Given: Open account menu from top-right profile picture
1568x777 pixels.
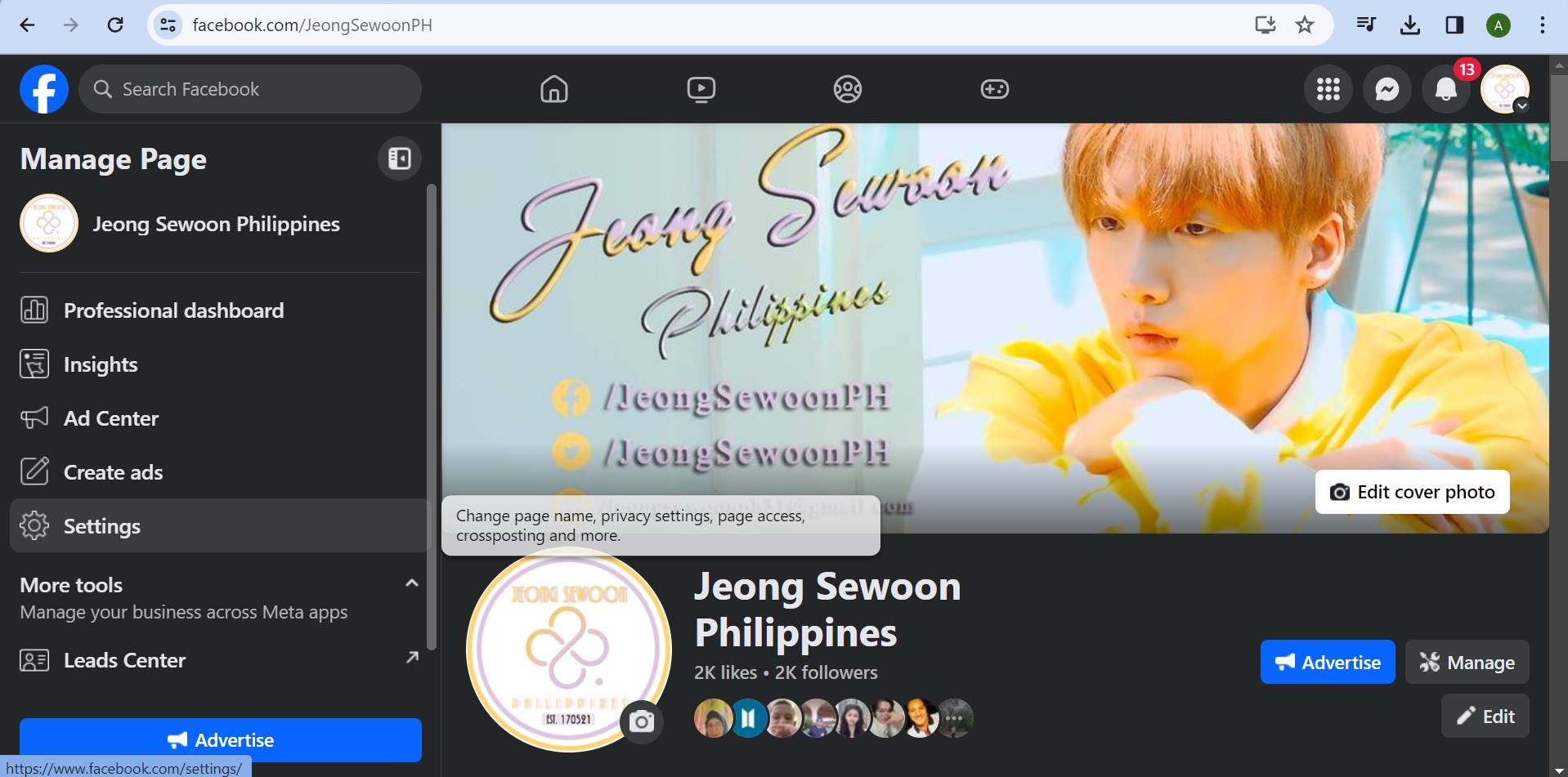Looking at the screenshot, I should [1505, 89].
